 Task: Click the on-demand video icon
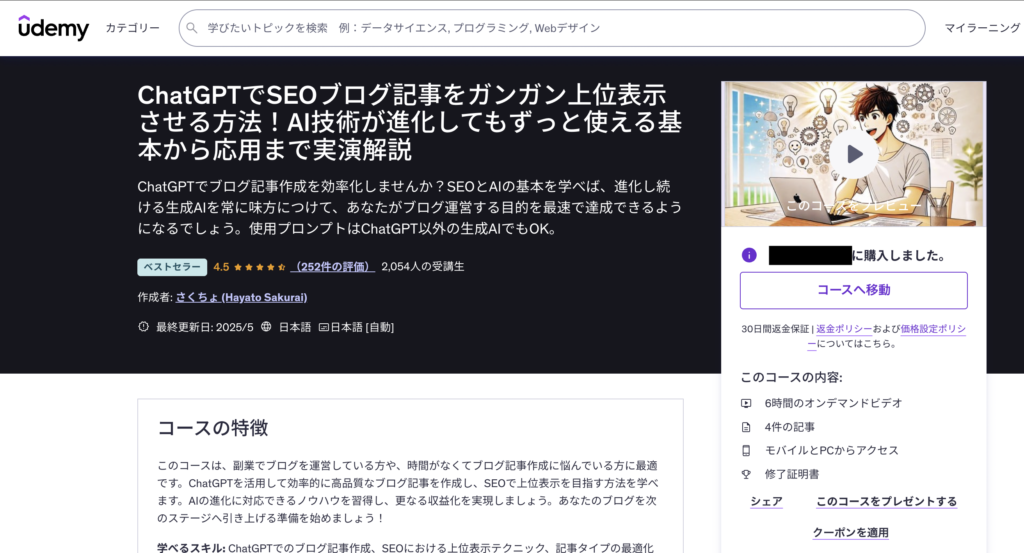pos(746,403)
